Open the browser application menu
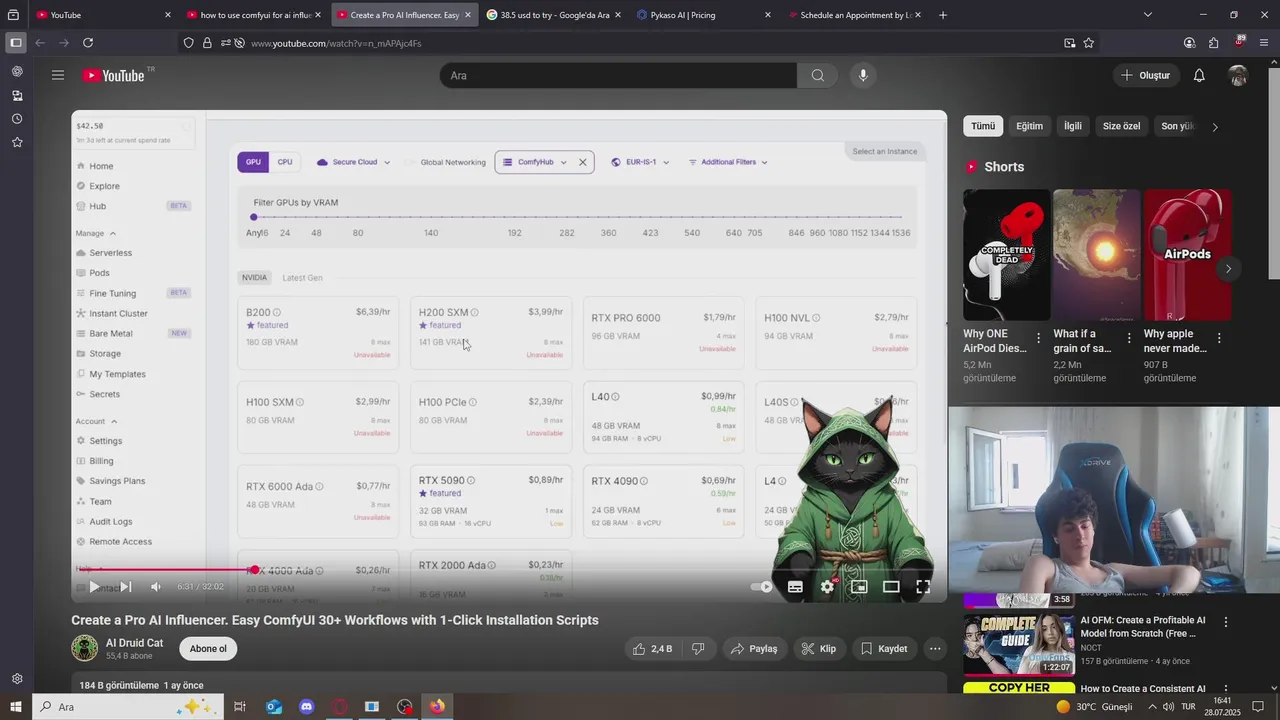 (1264, 43)
